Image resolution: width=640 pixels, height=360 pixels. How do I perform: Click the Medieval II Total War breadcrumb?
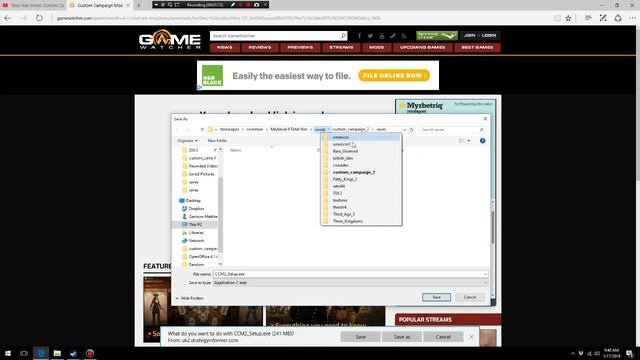(289, 129)
